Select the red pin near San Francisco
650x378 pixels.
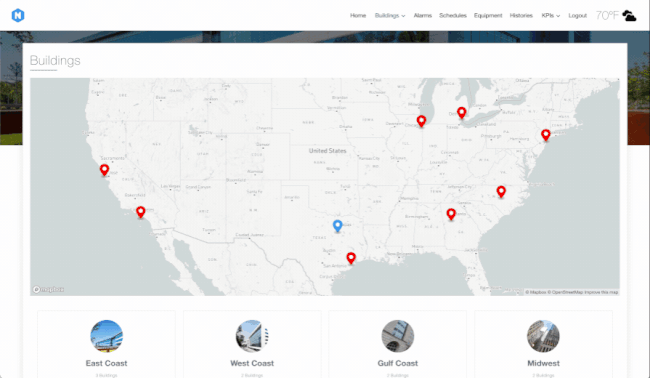104,170
